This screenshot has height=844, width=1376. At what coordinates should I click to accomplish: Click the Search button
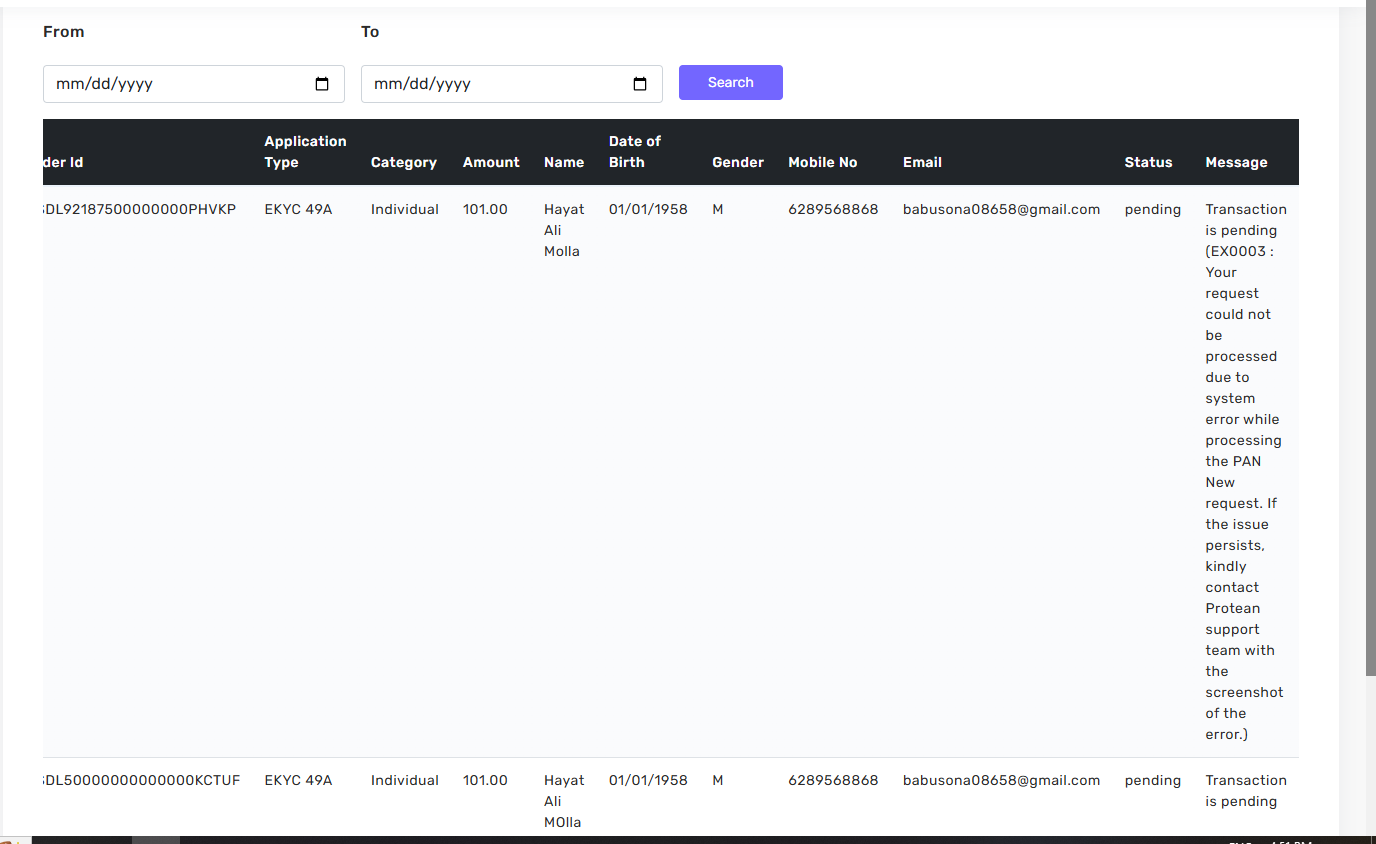730,82
